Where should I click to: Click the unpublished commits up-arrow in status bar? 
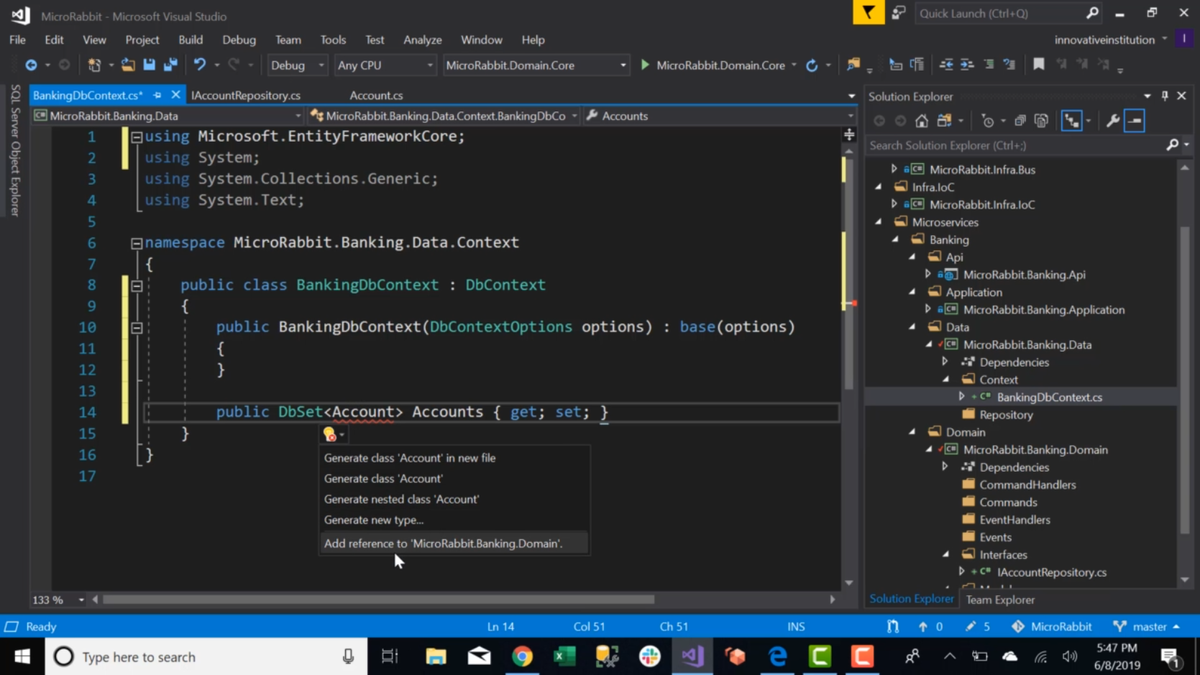(923, 627)
